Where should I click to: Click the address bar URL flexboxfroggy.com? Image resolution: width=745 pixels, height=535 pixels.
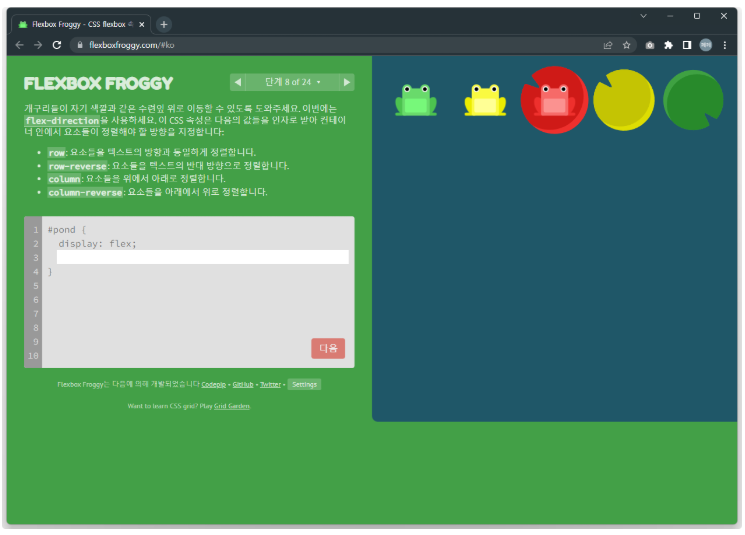click(x=132, y=45)
